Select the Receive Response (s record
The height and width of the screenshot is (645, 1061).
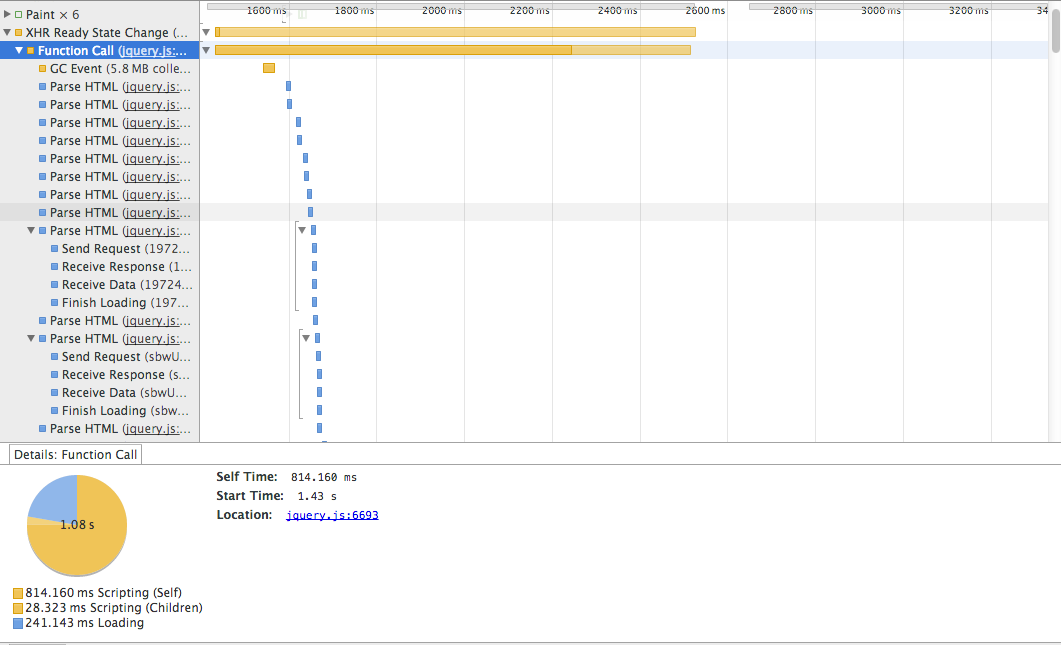coord(125,375)
